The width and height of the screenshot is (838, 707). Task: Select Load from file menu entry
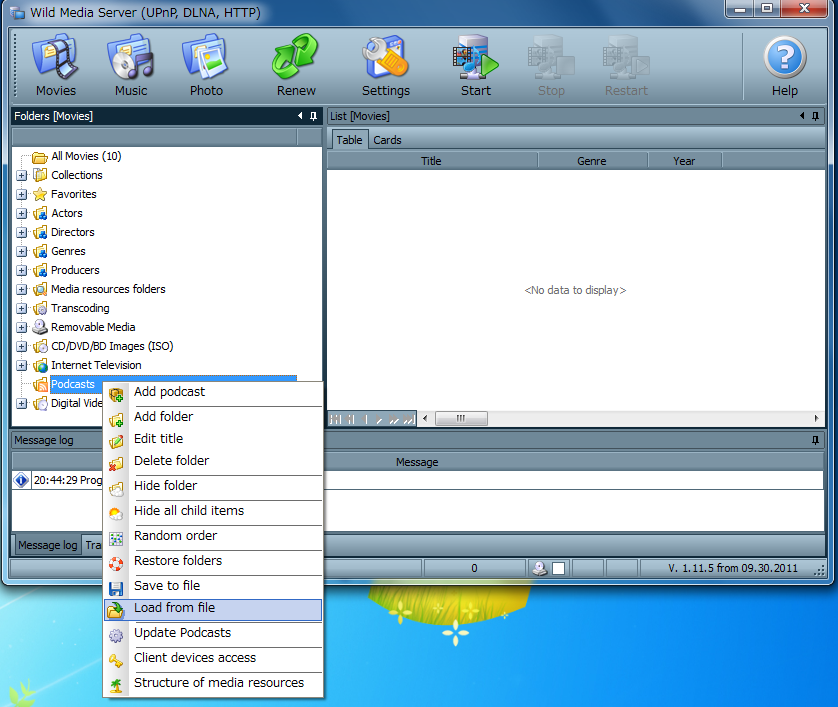coord(213,608)
